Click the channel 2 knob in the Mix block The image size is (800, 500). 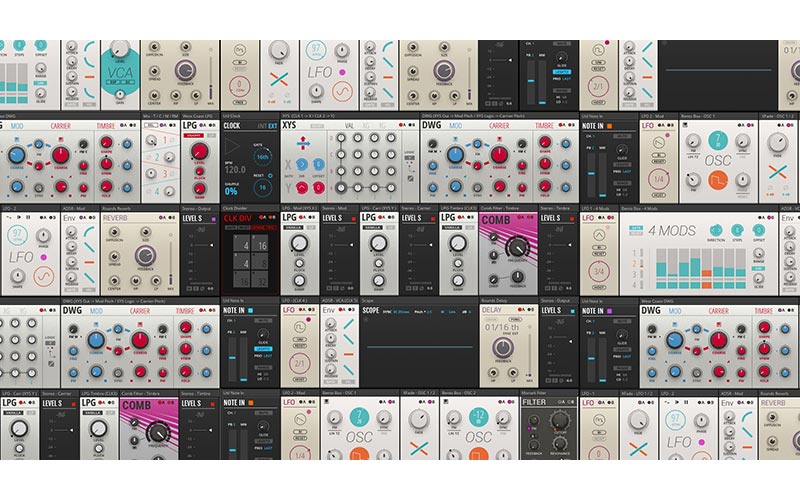[x=169, y=157]
